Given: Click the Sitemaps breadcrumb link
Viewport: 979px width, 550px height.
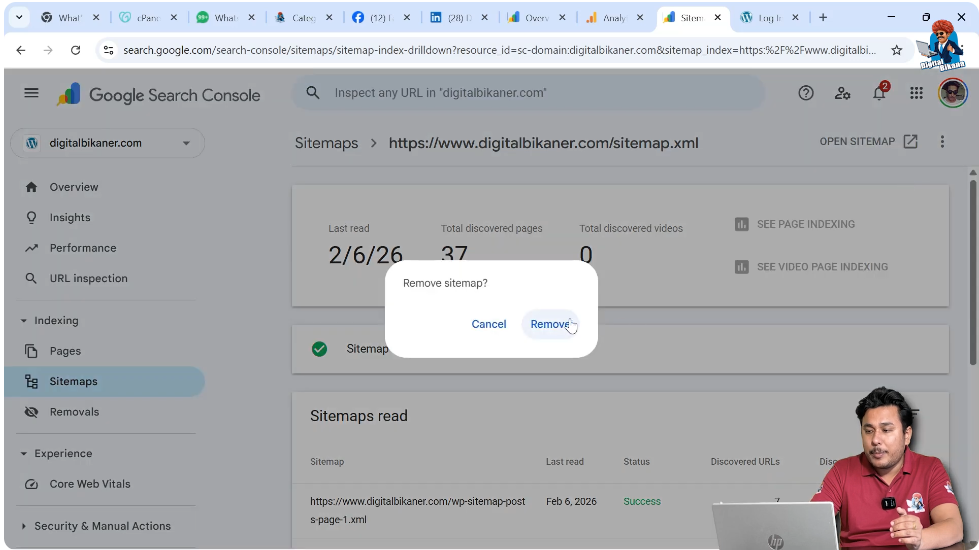Looking at the screenshot, I should [327, 143].
